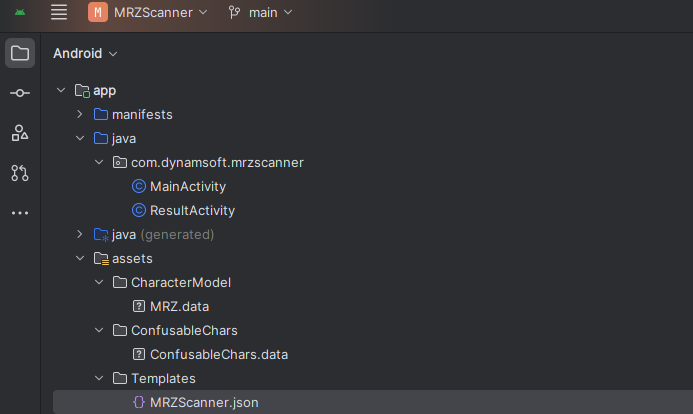693x414 pixels.
Task: Open the hamburger main menu
Action: (59, 12)
